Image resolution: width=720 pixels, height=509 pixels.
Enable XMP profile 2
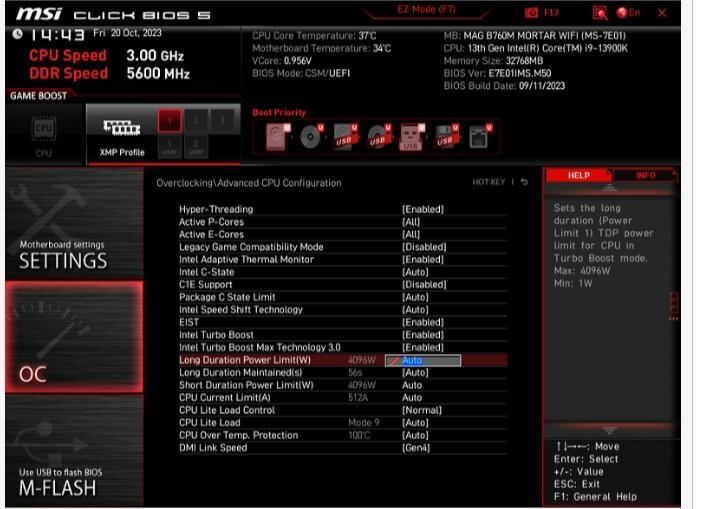pos(196,121)
